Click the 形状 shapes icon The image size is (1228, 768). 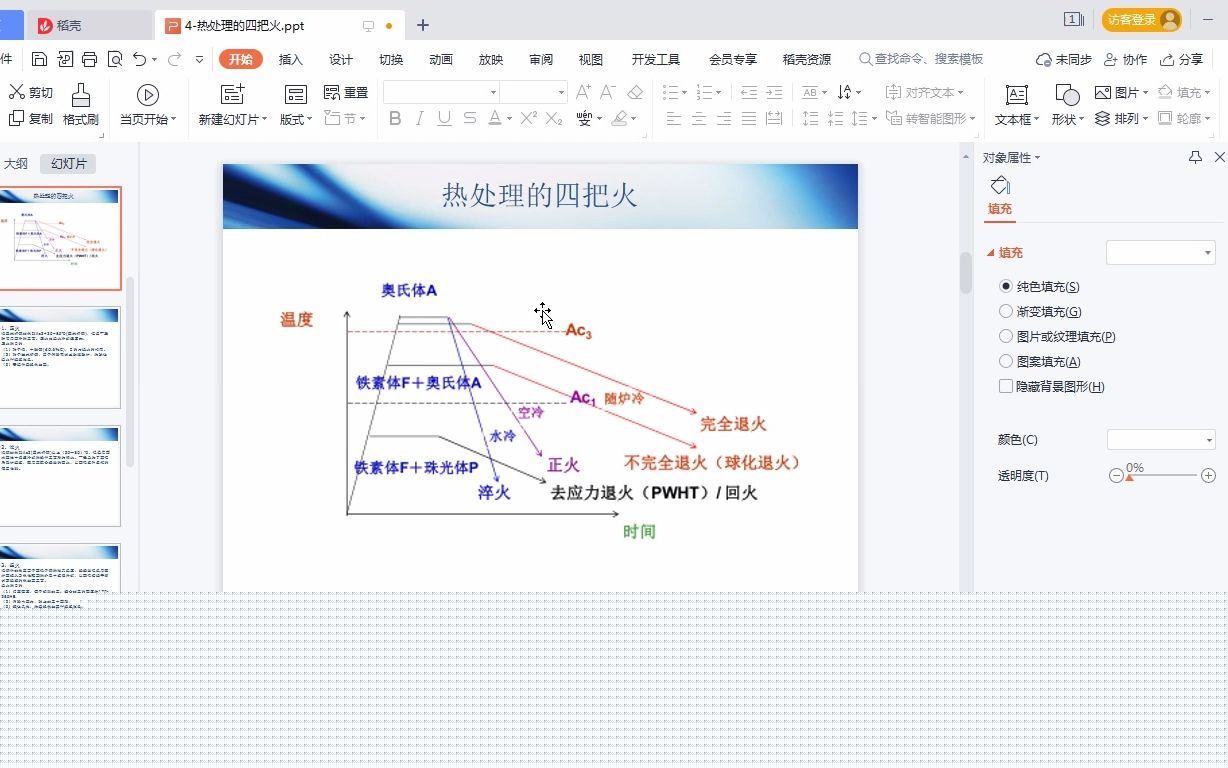coord(1067,95)
